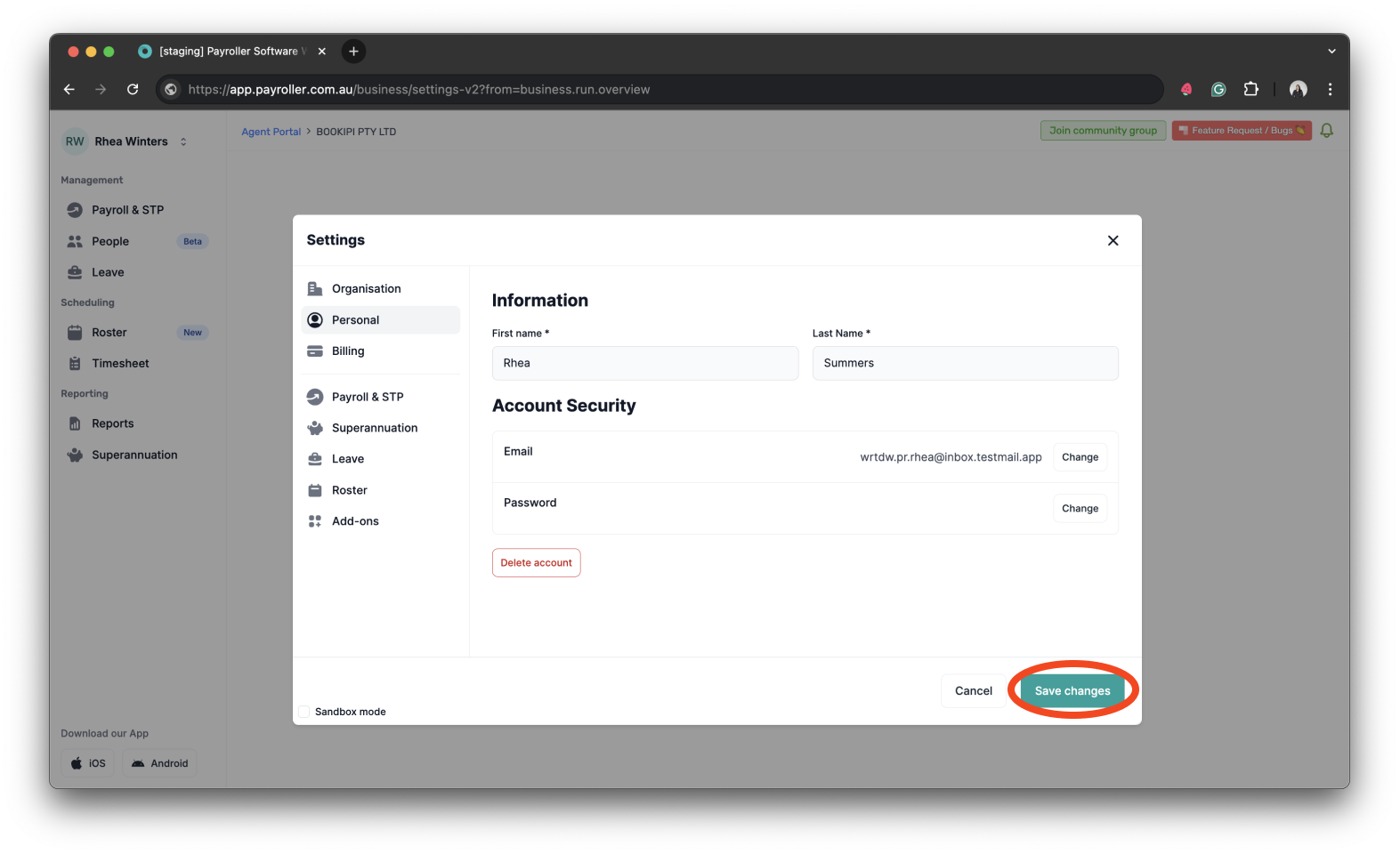Open Superannuation in the sidebar
The image size is (1400, 854).
coord(136,455)
